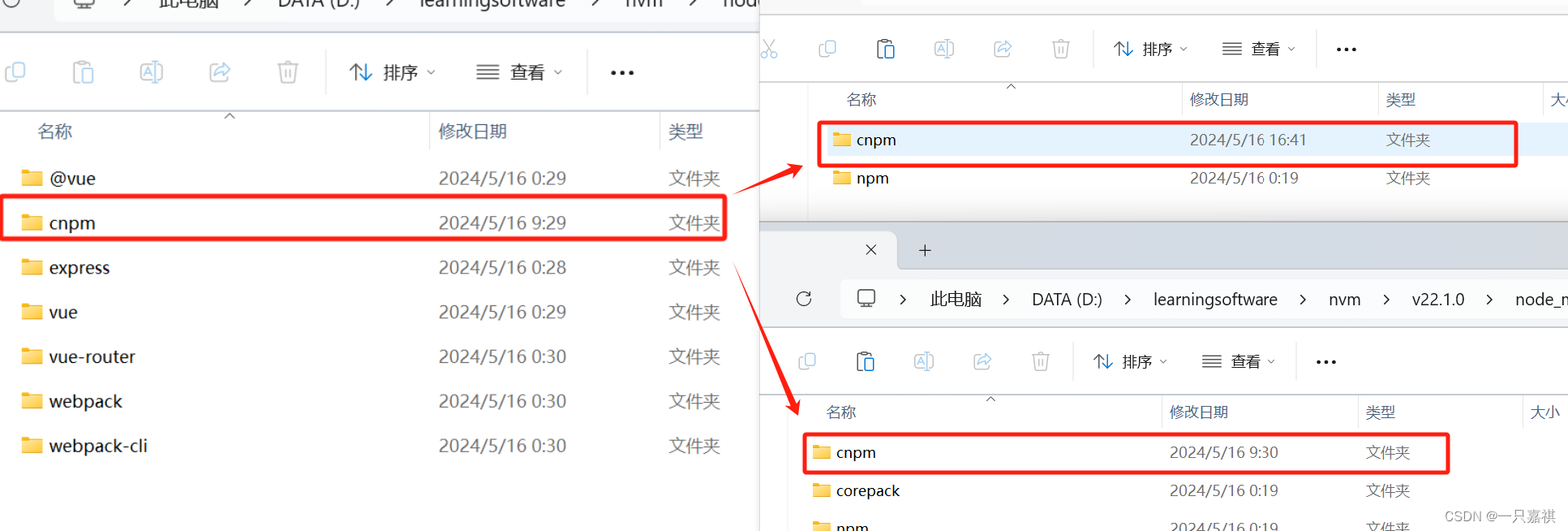
Task: Sort by 名称 column in upper-right window
Action: (x=861, y=100)
